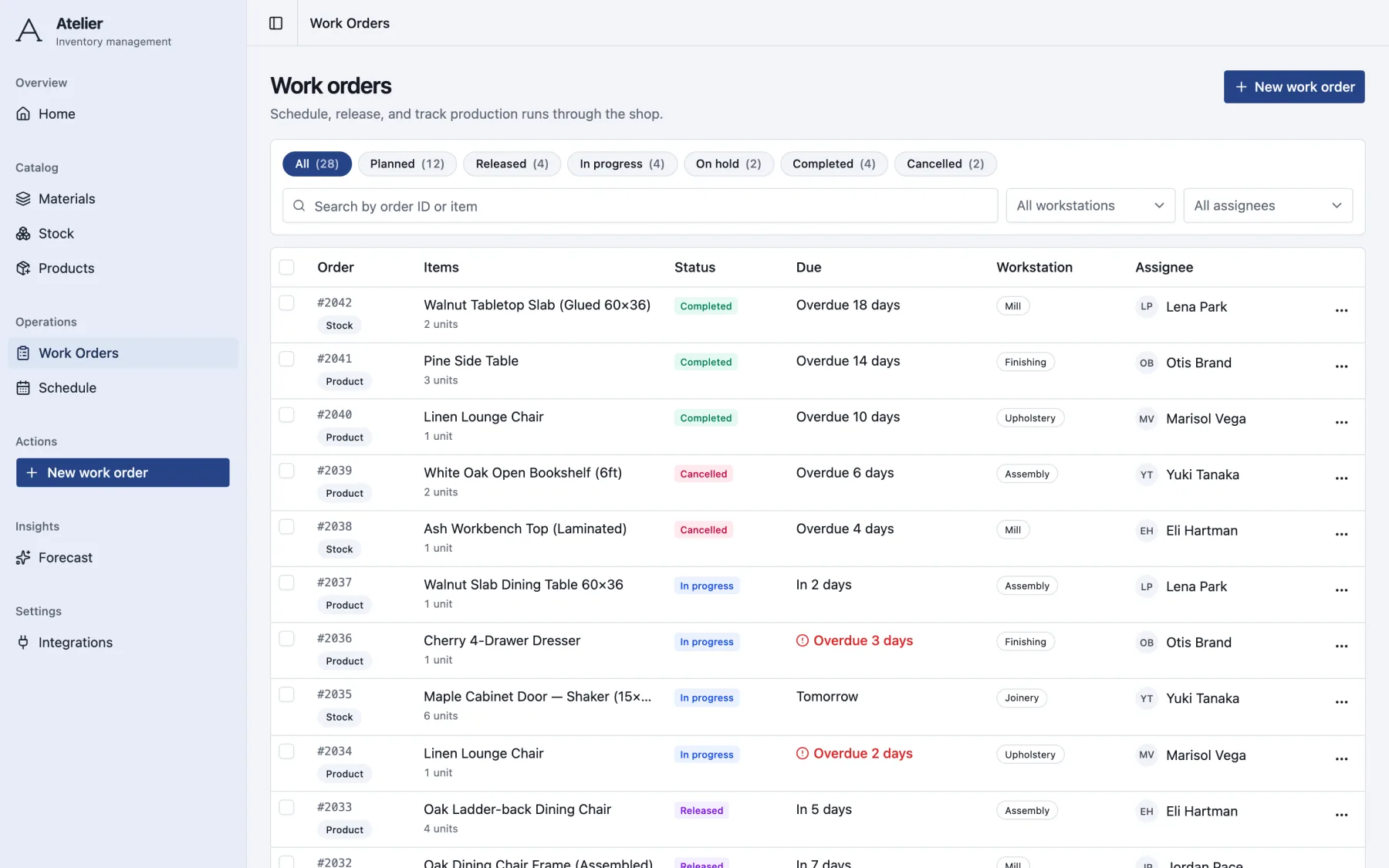Filter by On hold (2) orders
Image resolution: width=1389 pixels, height=868 pixels.
[728, 164]
